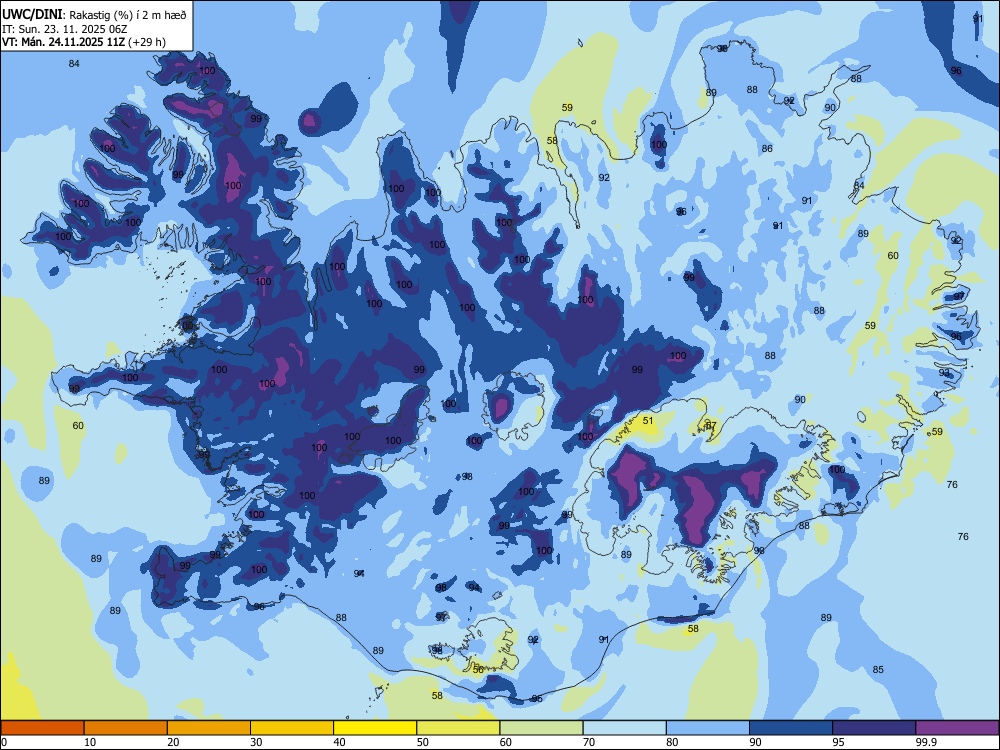The image size is (1000, 750).
Task: Pick the light green 60–70 legend swatch
Action: point(541,728)
